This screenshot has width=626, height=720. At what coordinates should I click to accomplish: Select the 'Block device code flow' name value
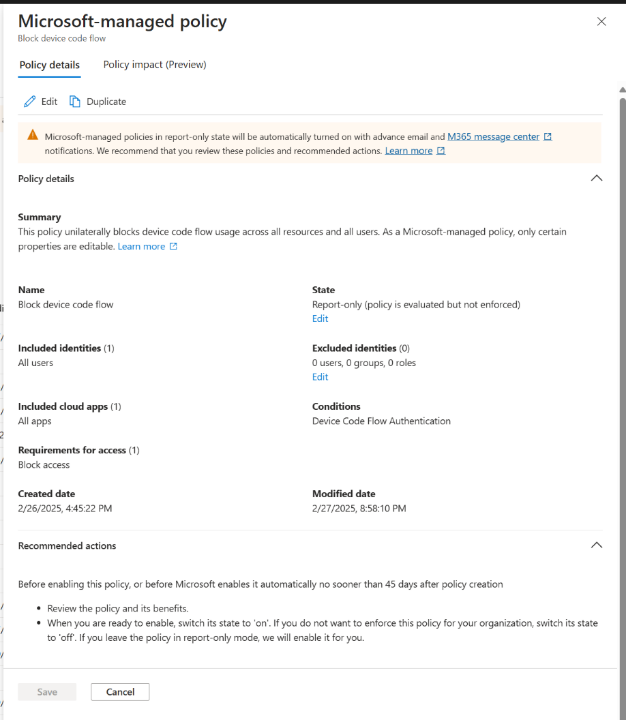click(66, 304)
